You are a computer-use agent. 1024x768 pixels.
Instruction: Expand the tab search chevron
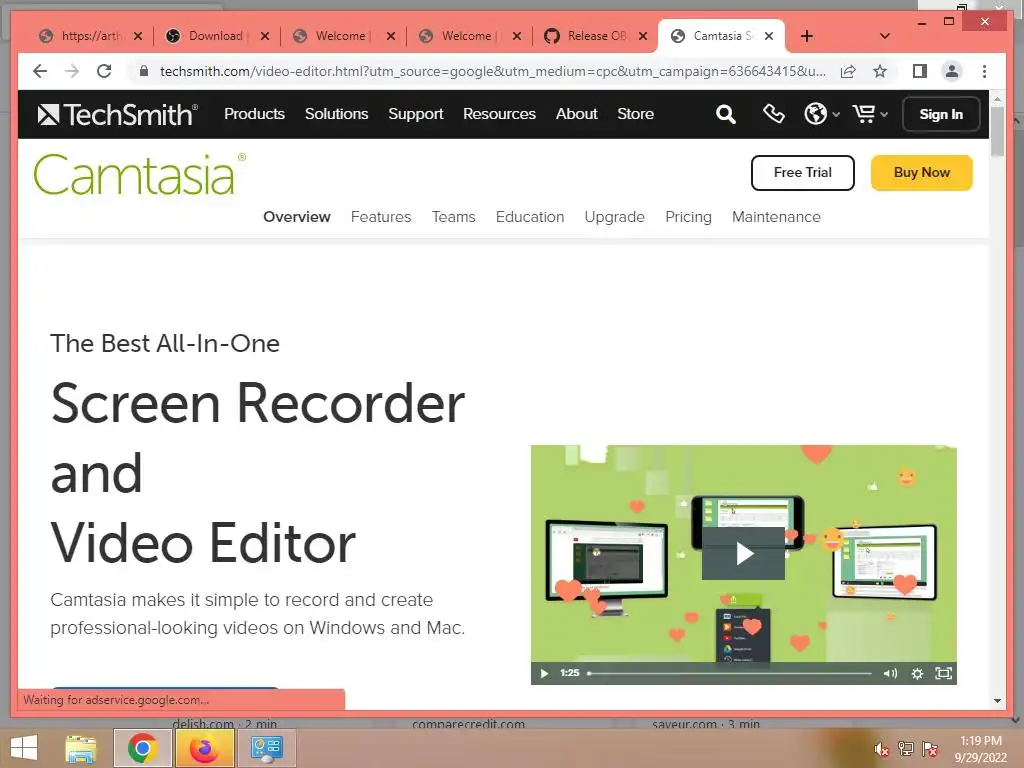(884, 36)
